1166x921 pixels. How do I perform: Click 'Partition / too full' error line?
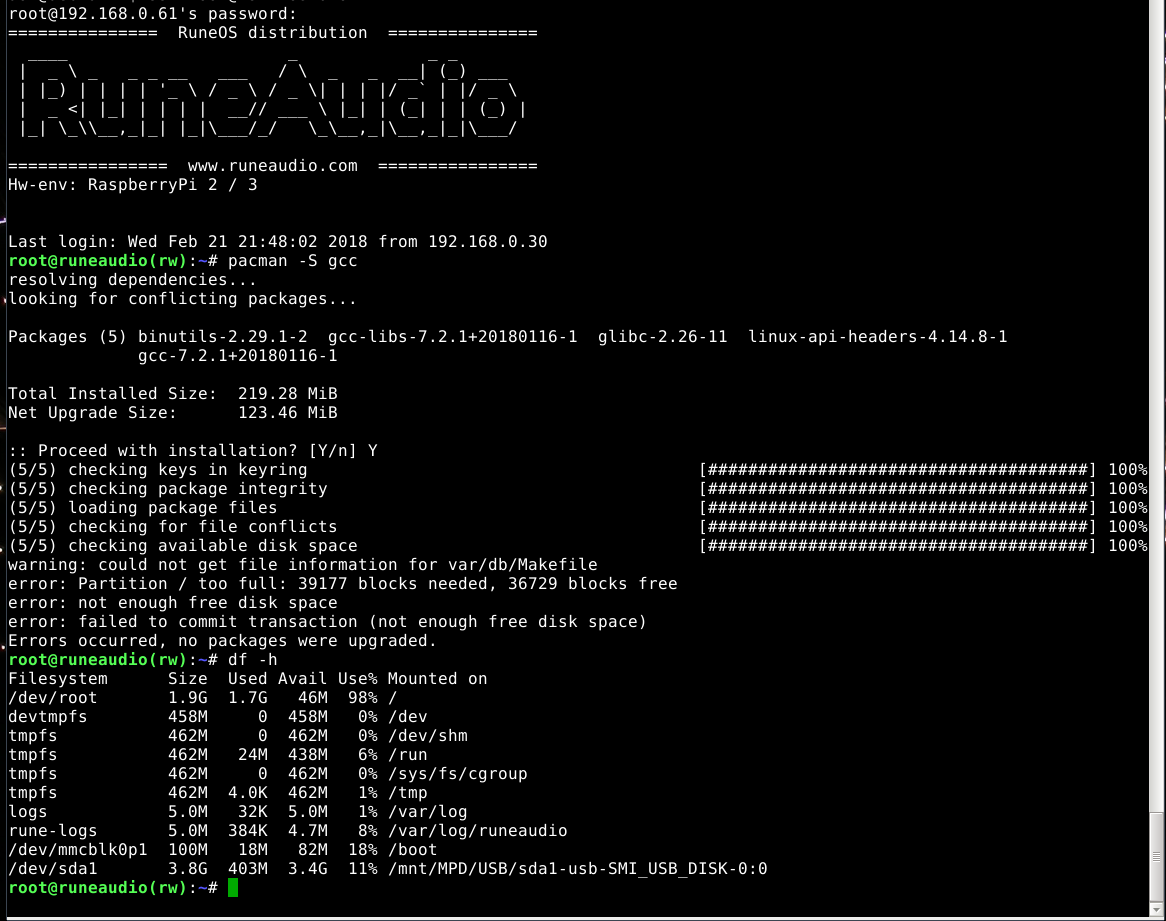point(342,584)
